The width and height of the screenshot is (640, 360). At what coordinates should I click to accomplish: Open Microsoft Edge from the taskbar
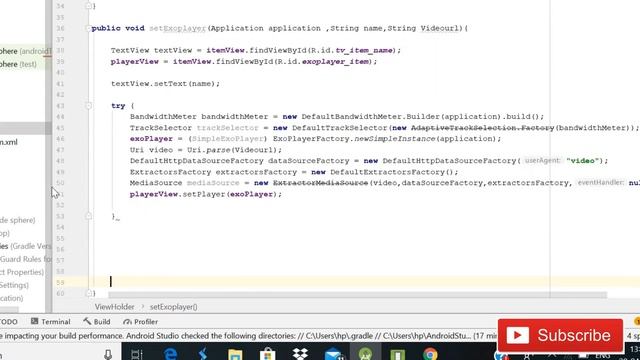[x=170, y=353]
